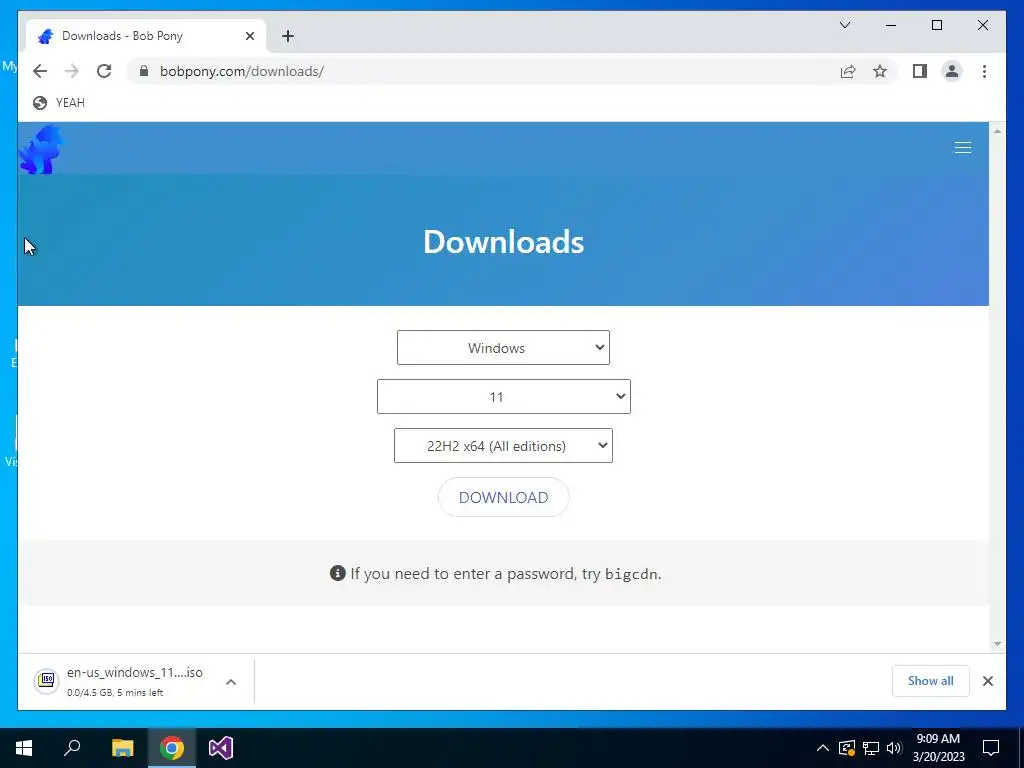Click the volume speaker tray icon
The width and height of the screenshot is (1024, 768).
[x=894, y=748]
